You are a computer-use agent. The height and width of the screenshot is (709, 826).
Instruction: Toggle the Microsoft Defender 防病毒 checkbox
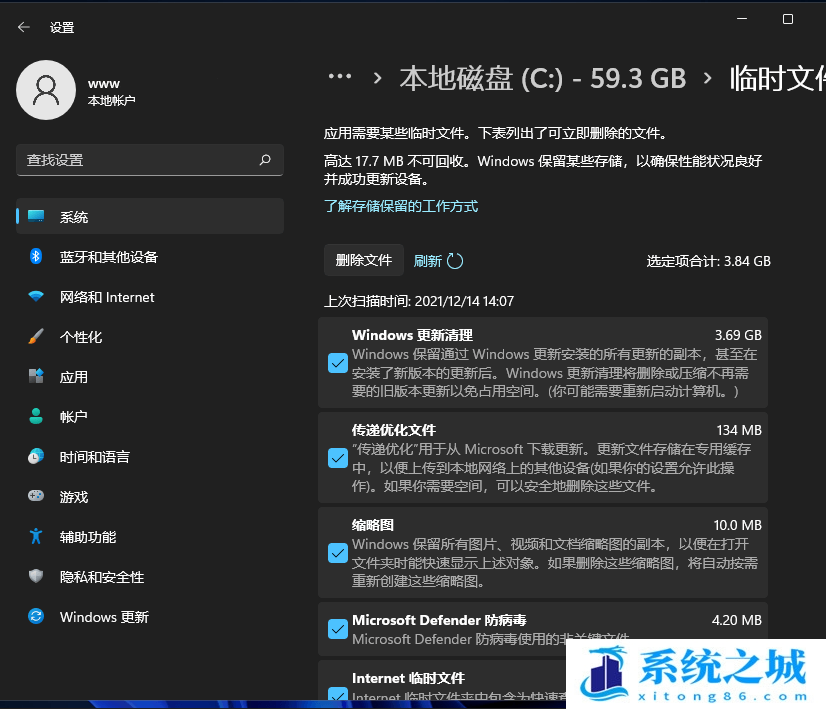pyautogui.click(x=337, y=629)
